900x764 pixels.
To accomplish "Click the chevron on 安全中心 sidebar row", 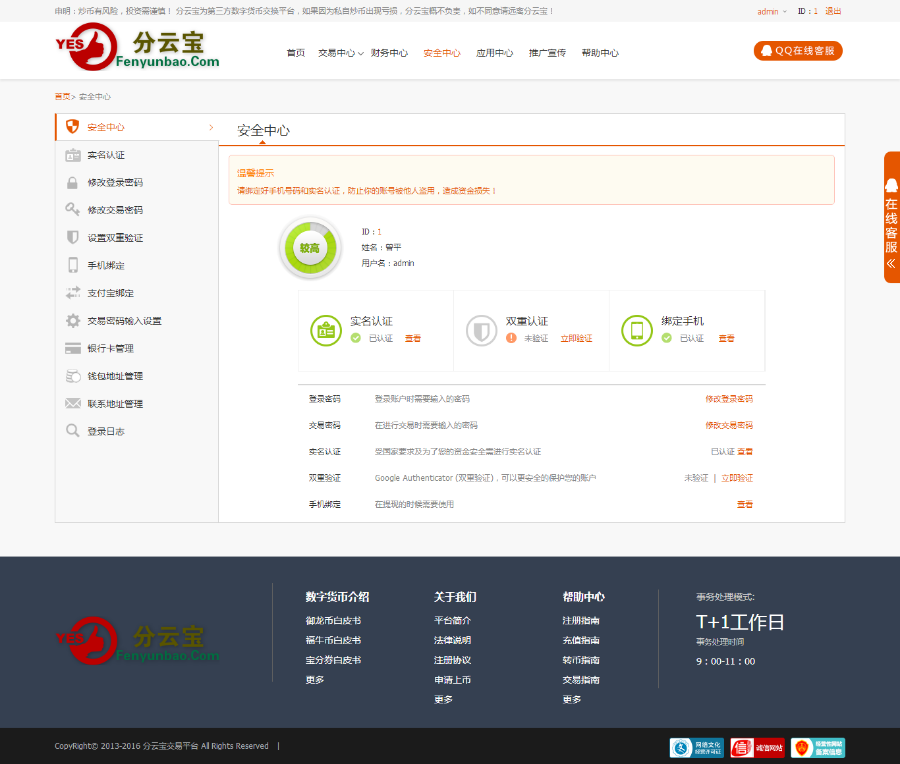I will 211,127.
